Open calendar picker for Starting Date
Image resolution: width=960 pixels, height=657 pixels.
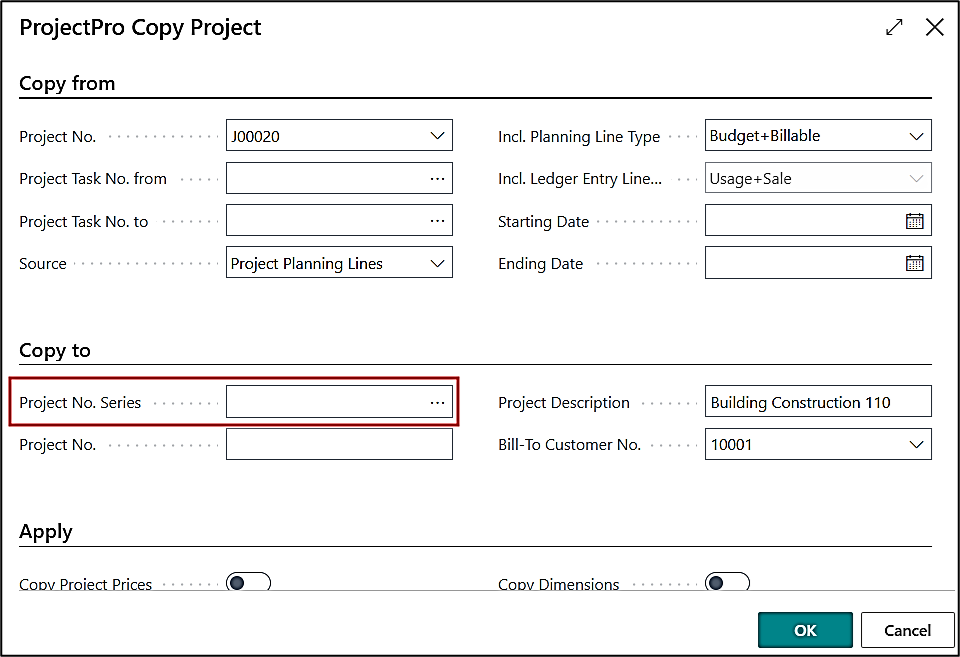[914, 221]
